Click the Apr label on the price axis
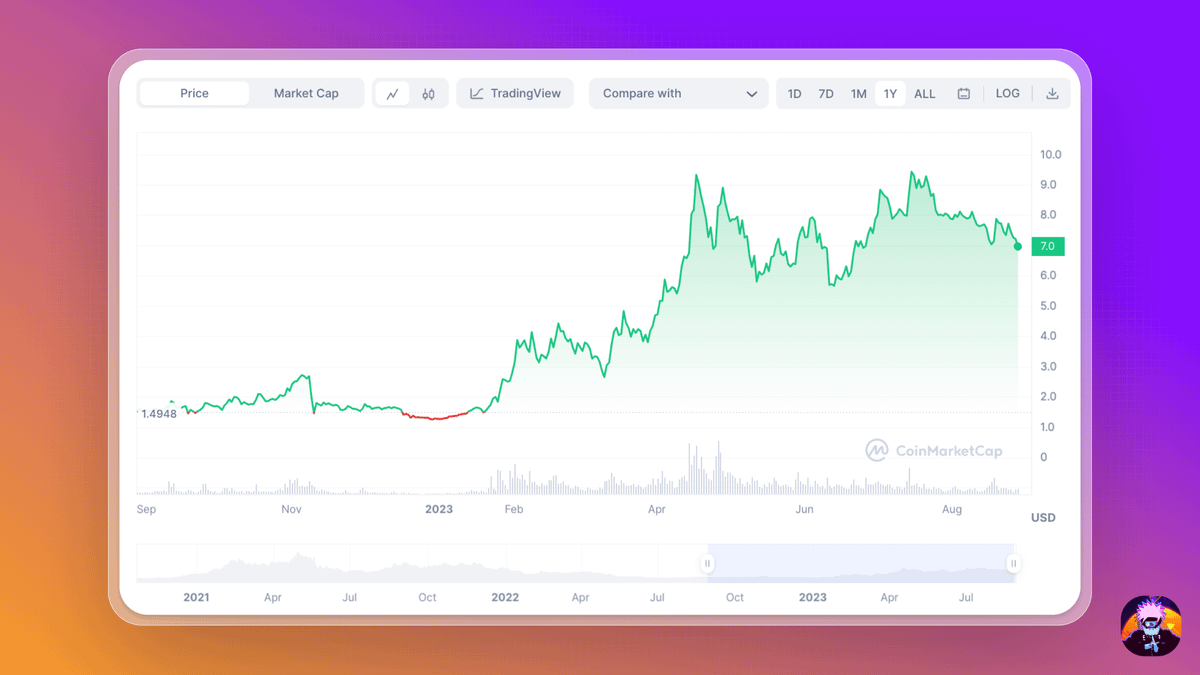Viewport: 1200px width, 675px height. (x=657, y=510)
